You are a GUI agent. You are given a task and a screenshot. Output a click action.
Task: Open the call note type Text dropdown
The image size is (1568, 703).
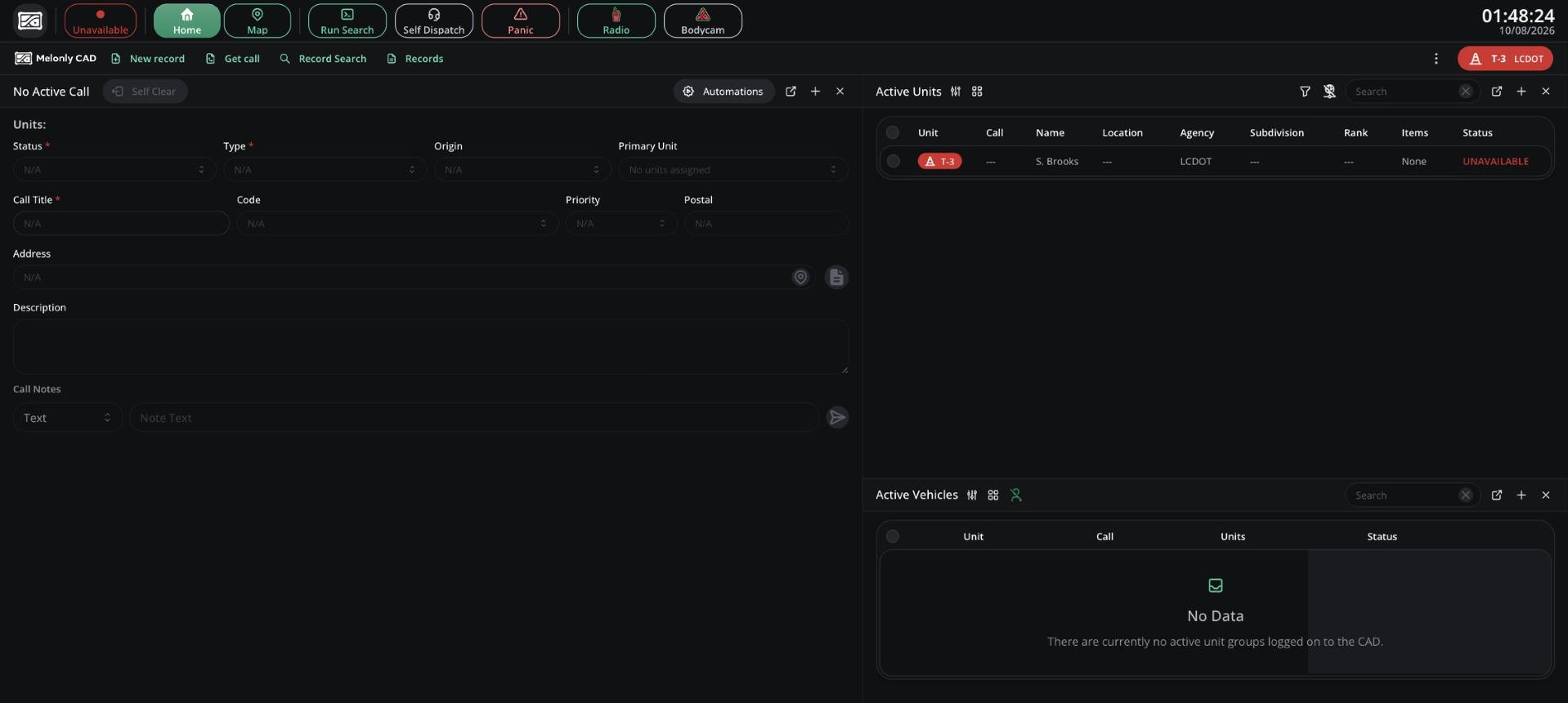[67, 418]
